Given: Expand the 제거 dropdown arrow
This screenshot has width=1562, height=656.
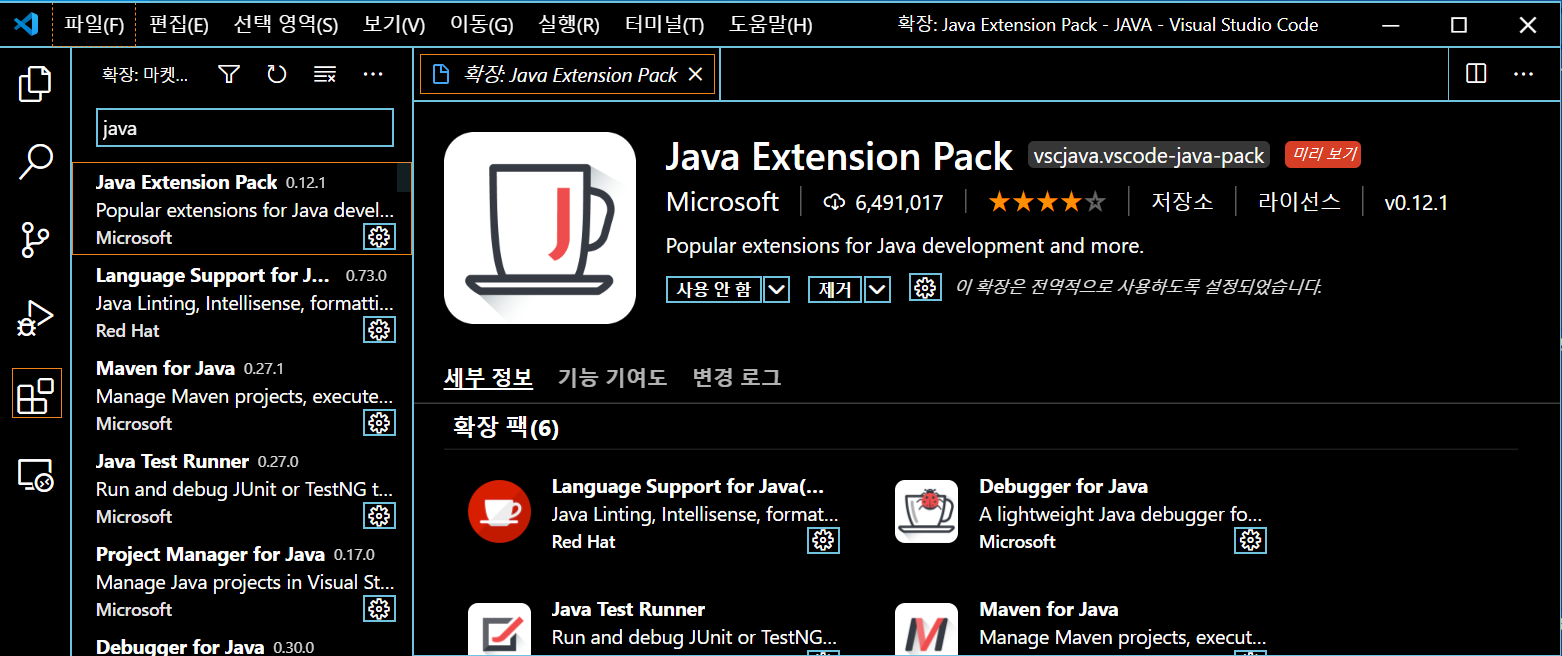Looking at the screenshot, I should [878, 290].
